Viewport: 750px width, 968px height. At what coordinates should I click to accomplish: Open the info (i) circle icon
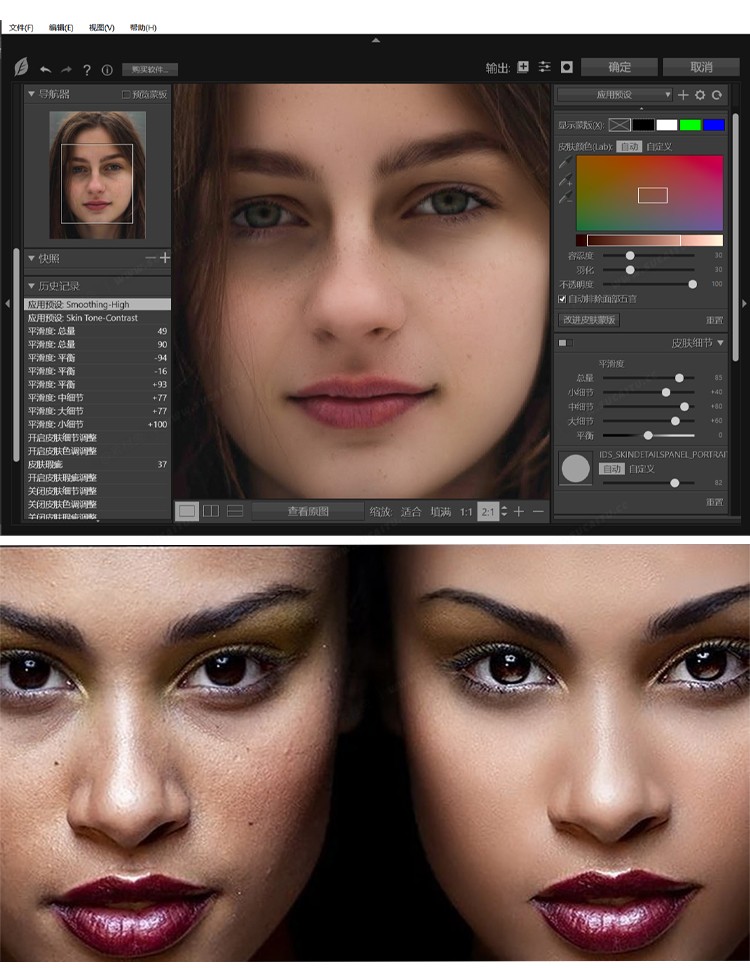click(x=107, y=70)
